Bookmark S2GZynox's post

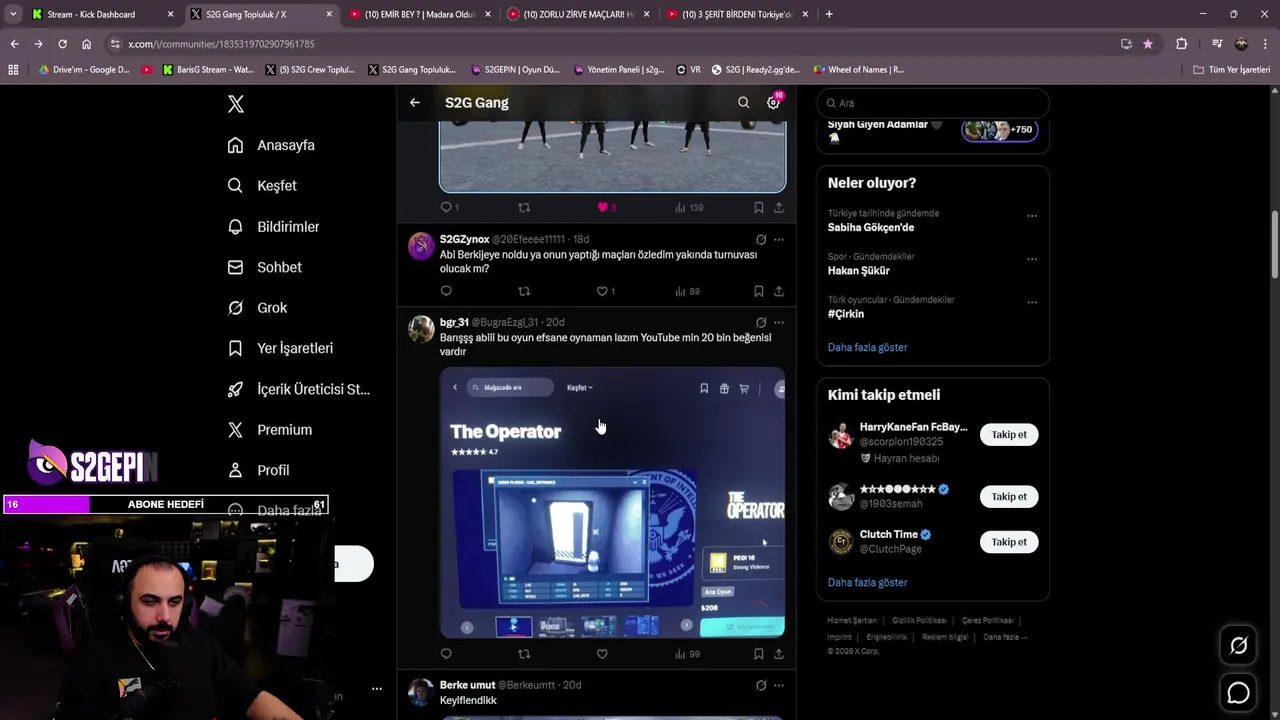point(758,291)
